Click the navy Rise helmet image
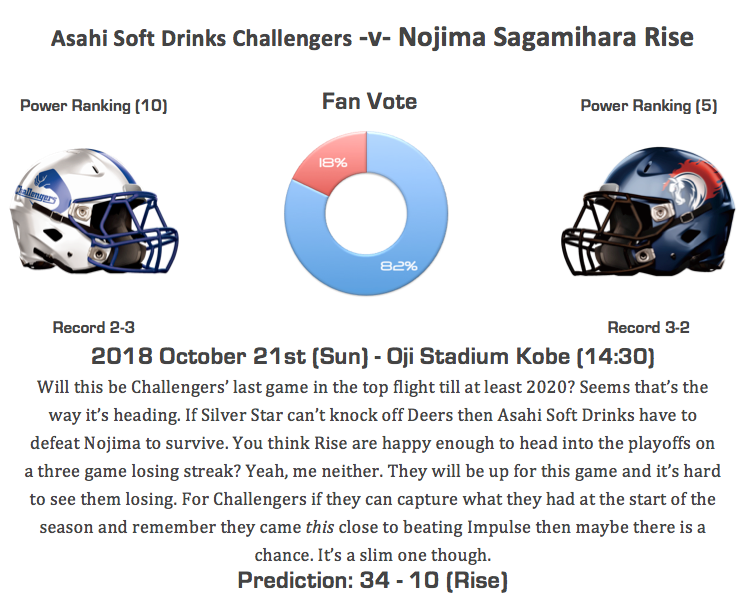 click(649, 211)
